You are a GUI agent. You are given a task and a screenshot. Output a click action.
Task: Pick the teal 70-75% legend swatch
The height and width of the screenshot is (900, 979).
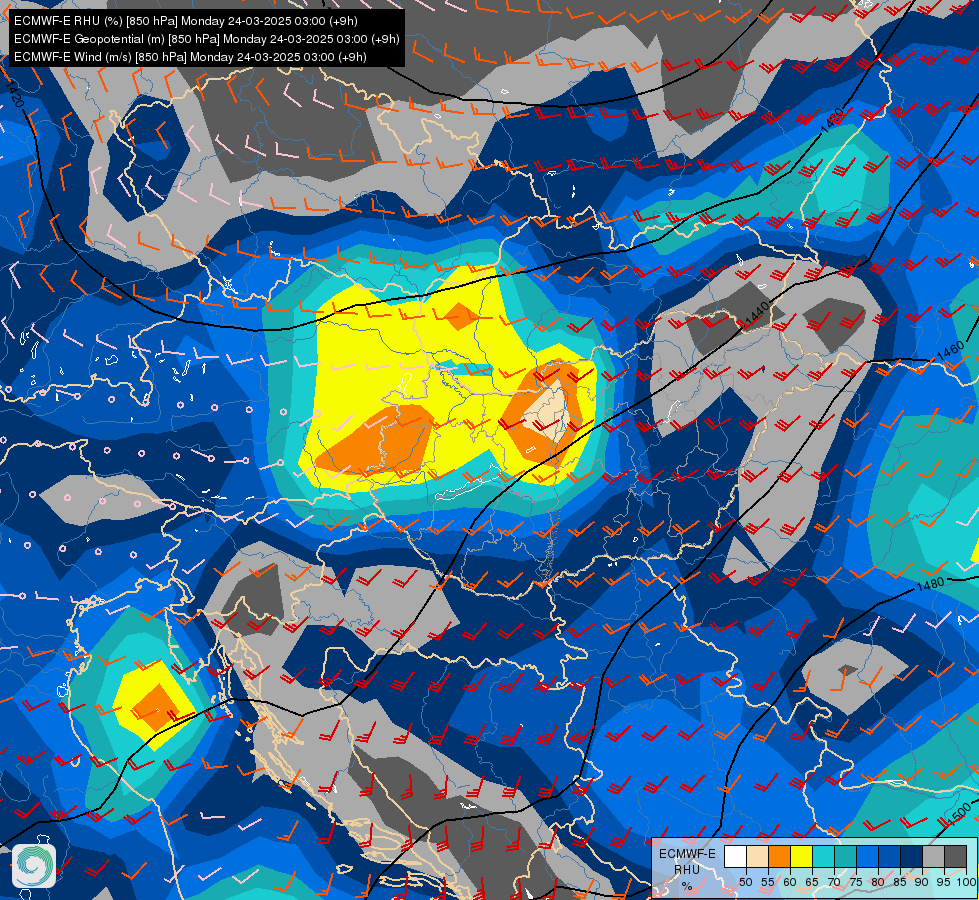tap(845, 856)
